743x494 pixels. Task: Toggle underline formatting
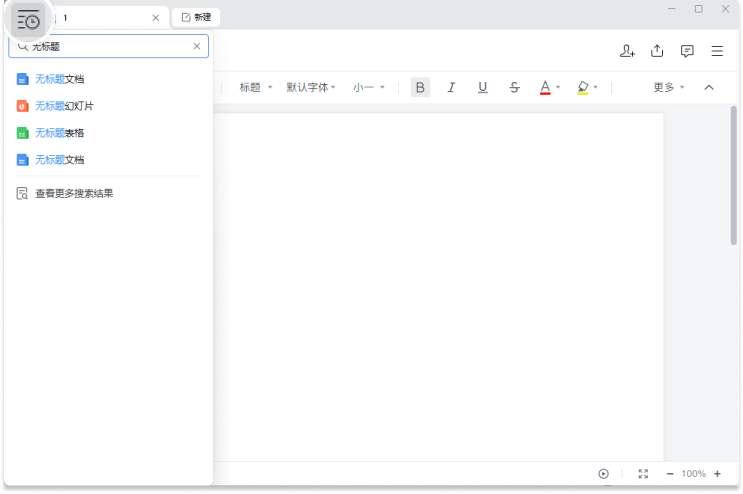[482, 87]
